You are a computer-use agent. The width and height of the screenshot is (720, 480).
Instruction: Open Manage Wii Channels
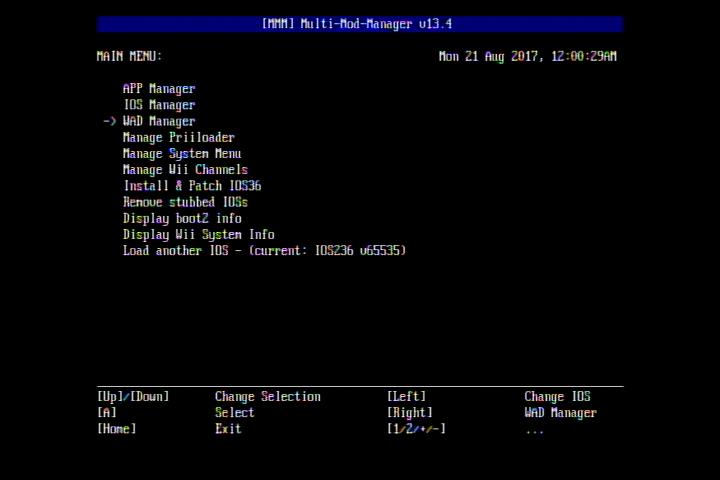(x=185, y=170)
